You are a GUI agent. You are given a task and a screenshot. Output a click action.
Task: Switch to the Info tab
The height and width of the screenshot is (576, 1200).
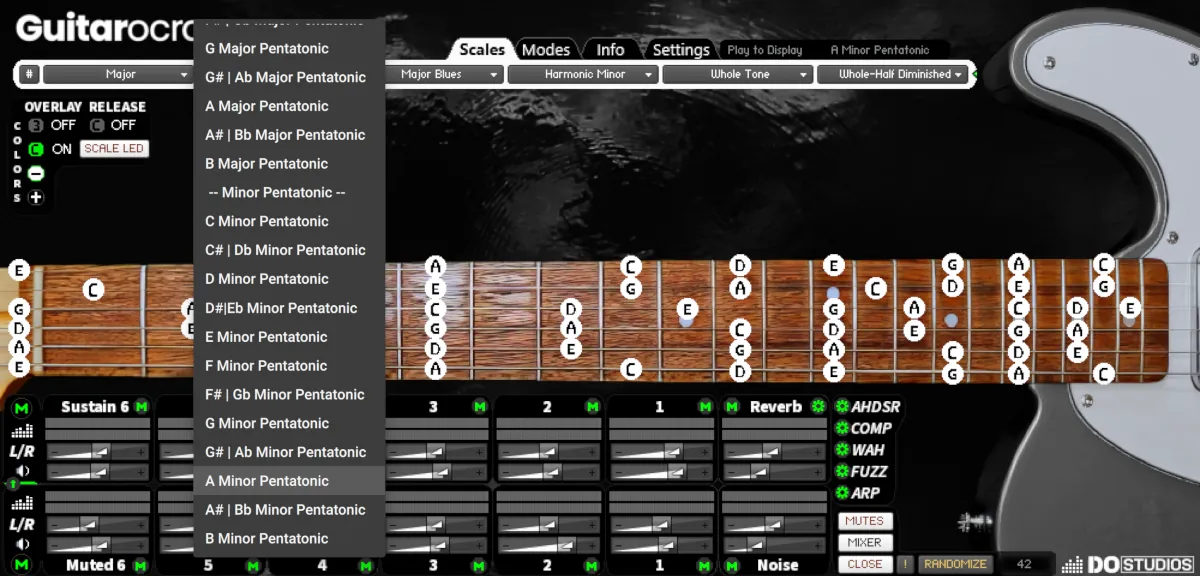pyautogui.click(x=610, y=49)
